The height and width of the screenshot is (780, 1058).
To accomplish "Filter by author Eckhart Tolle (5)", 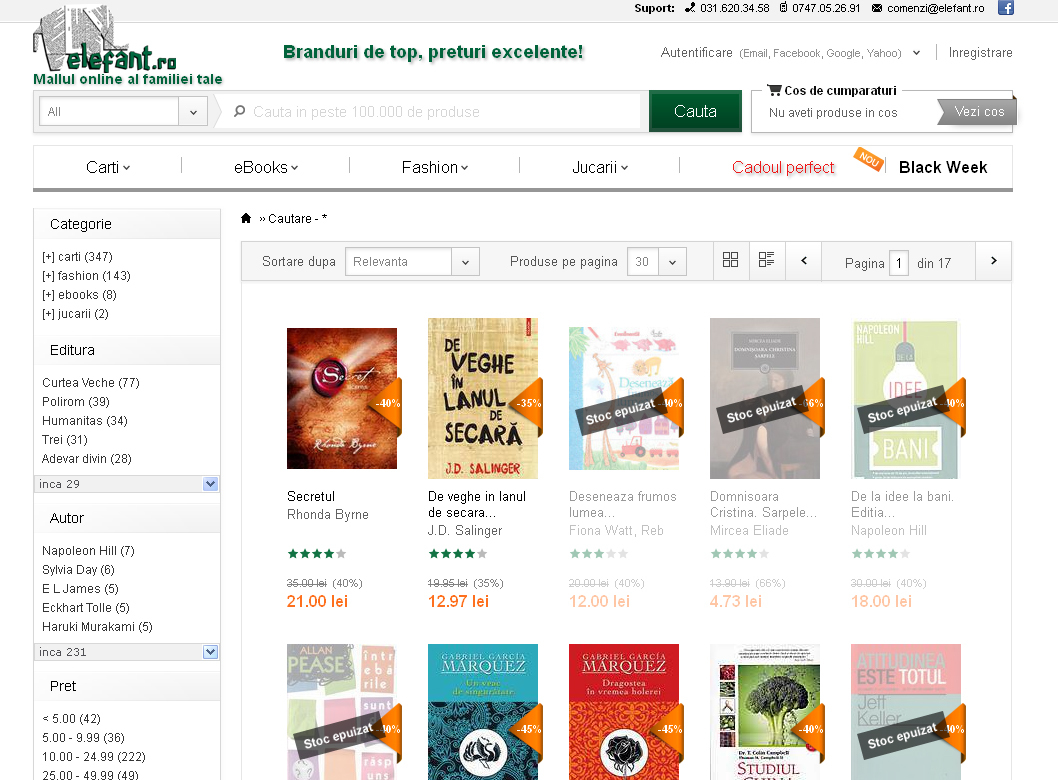I will coord(86,607).
